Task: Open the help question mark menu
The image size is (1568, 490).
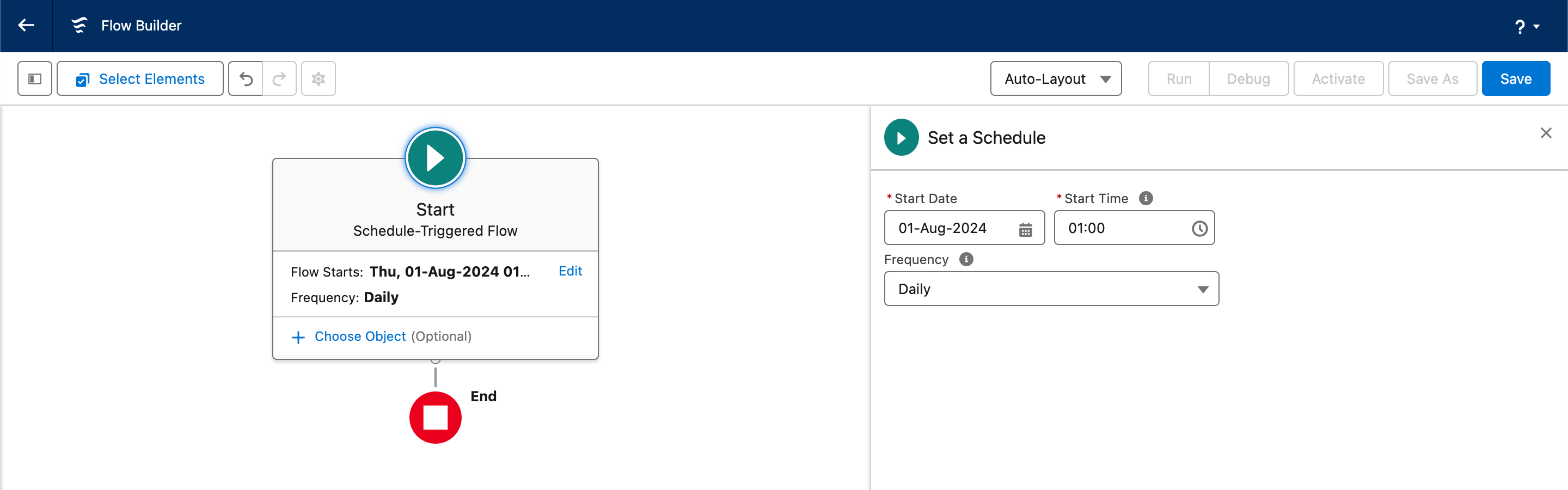Action: [x=1526, y=27]
